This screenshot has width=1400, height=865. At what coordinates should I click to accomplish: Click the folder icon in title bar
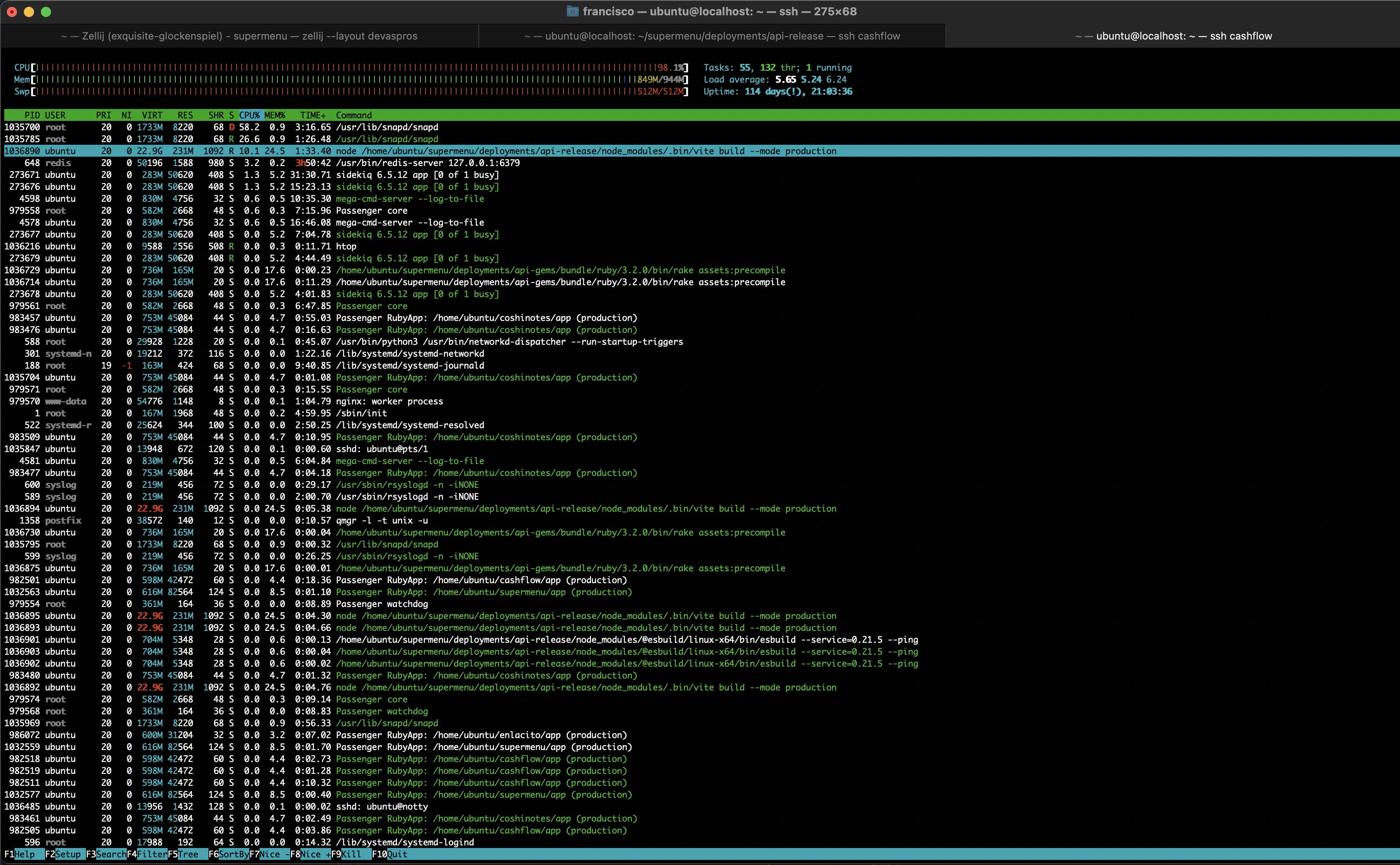pos(572,11)
